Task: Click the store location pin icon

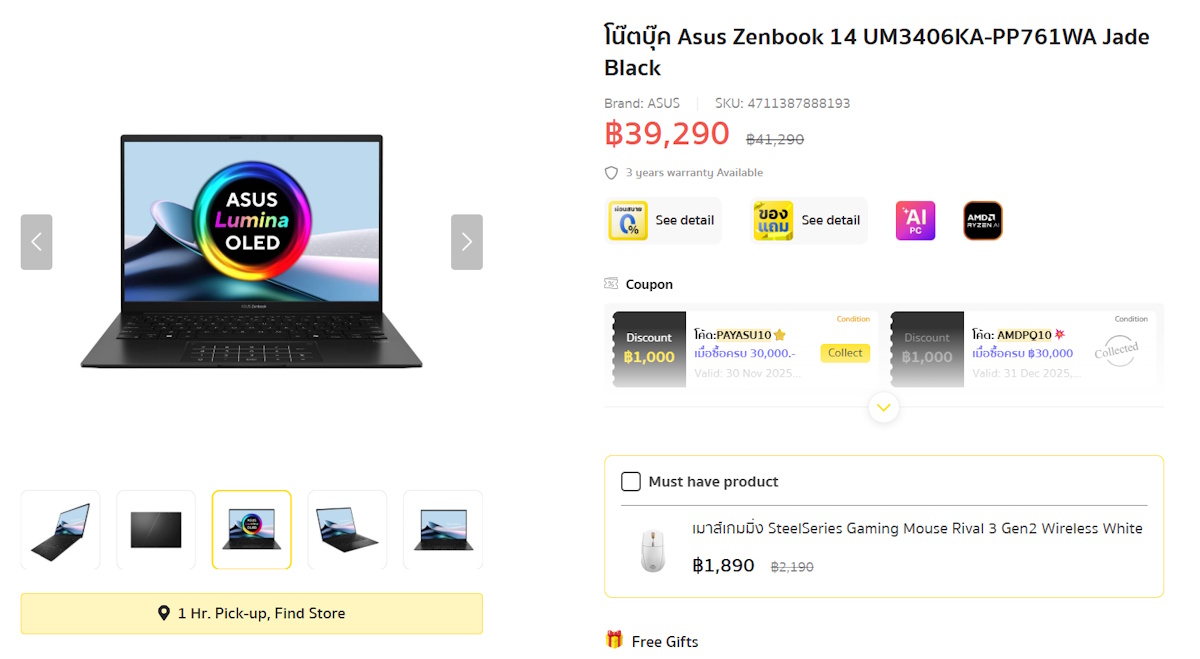Action: (x=164, y=613)
